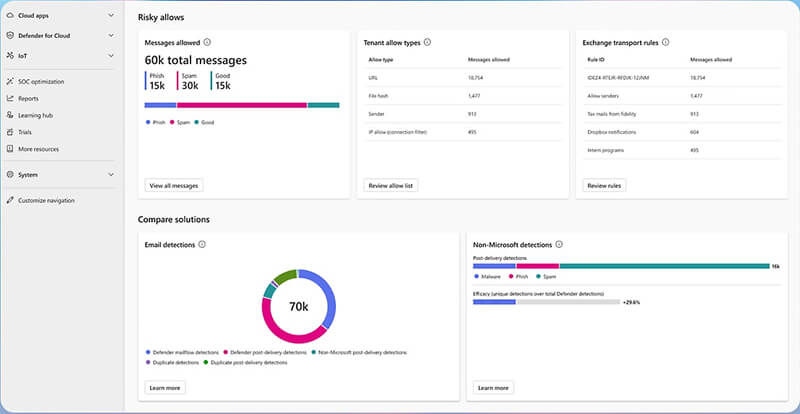Click the More resources icon

(10, 149)
